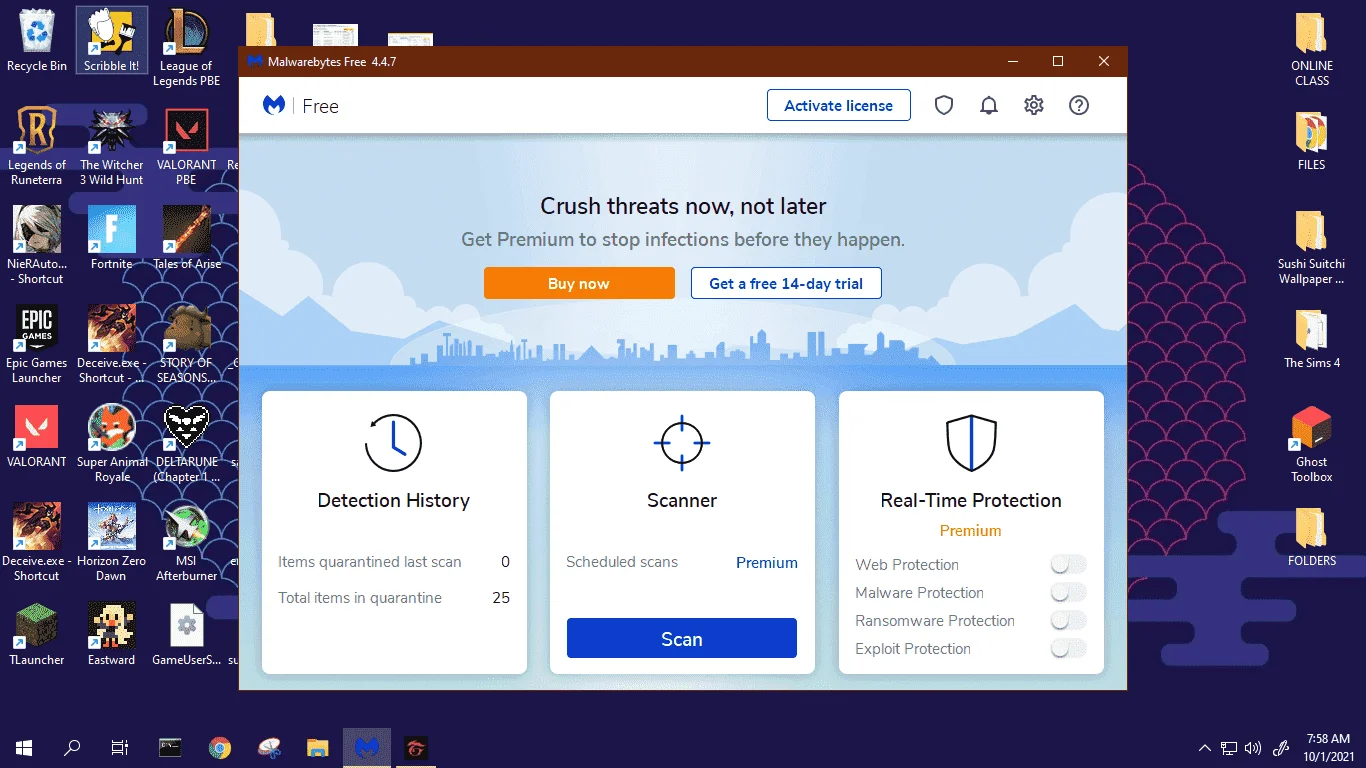Open File Explorer from the taskbar
1366x768 pixels.
(317, 747)
